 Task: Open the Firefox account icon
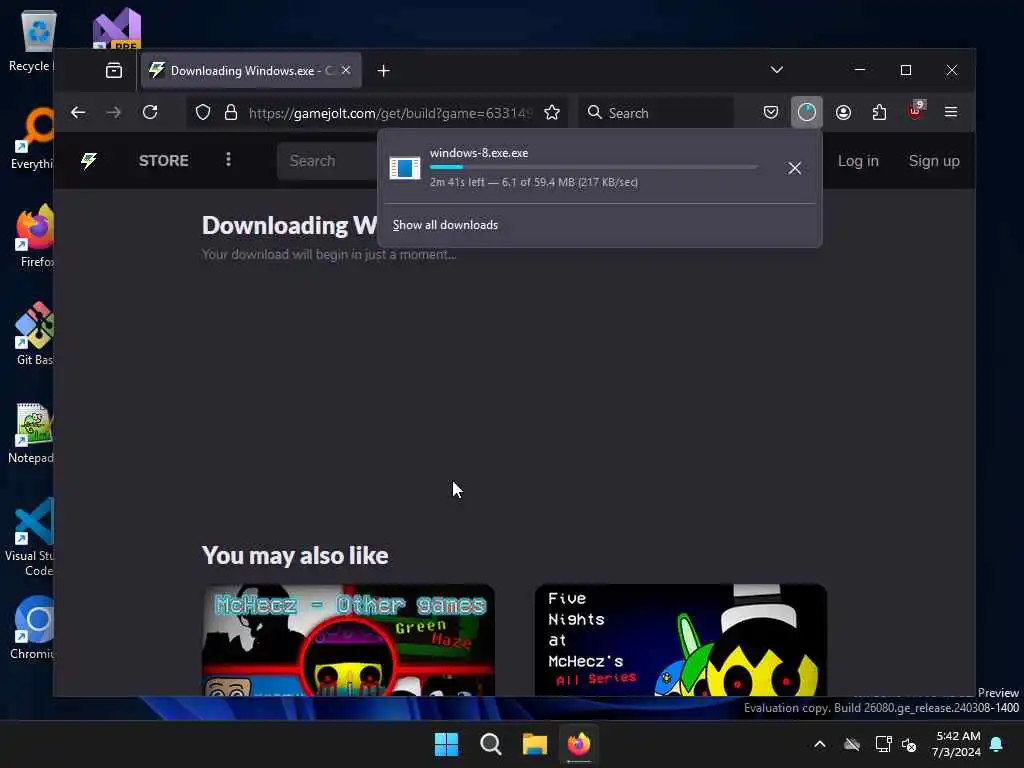[x=843, y=112]
